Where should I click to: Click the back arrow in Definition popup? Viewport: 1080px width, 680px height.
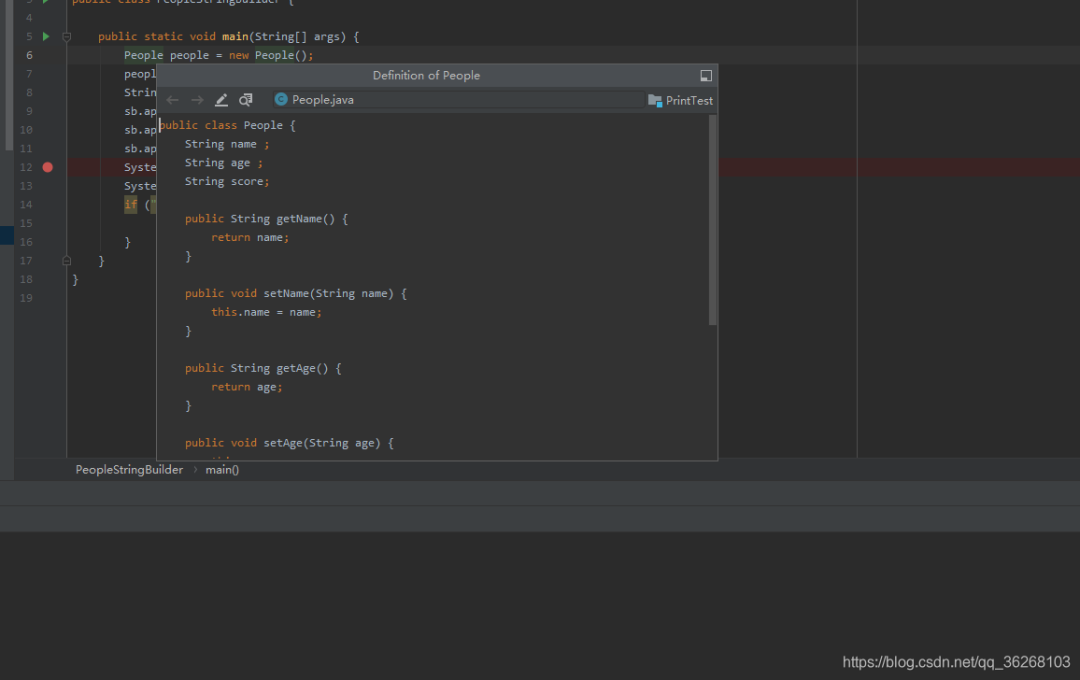172,100
